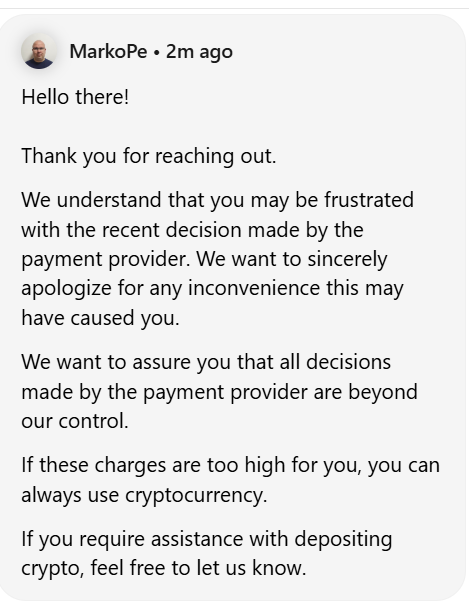Click 'Thank you for reaching out.' line

click(x=149, y=156)
